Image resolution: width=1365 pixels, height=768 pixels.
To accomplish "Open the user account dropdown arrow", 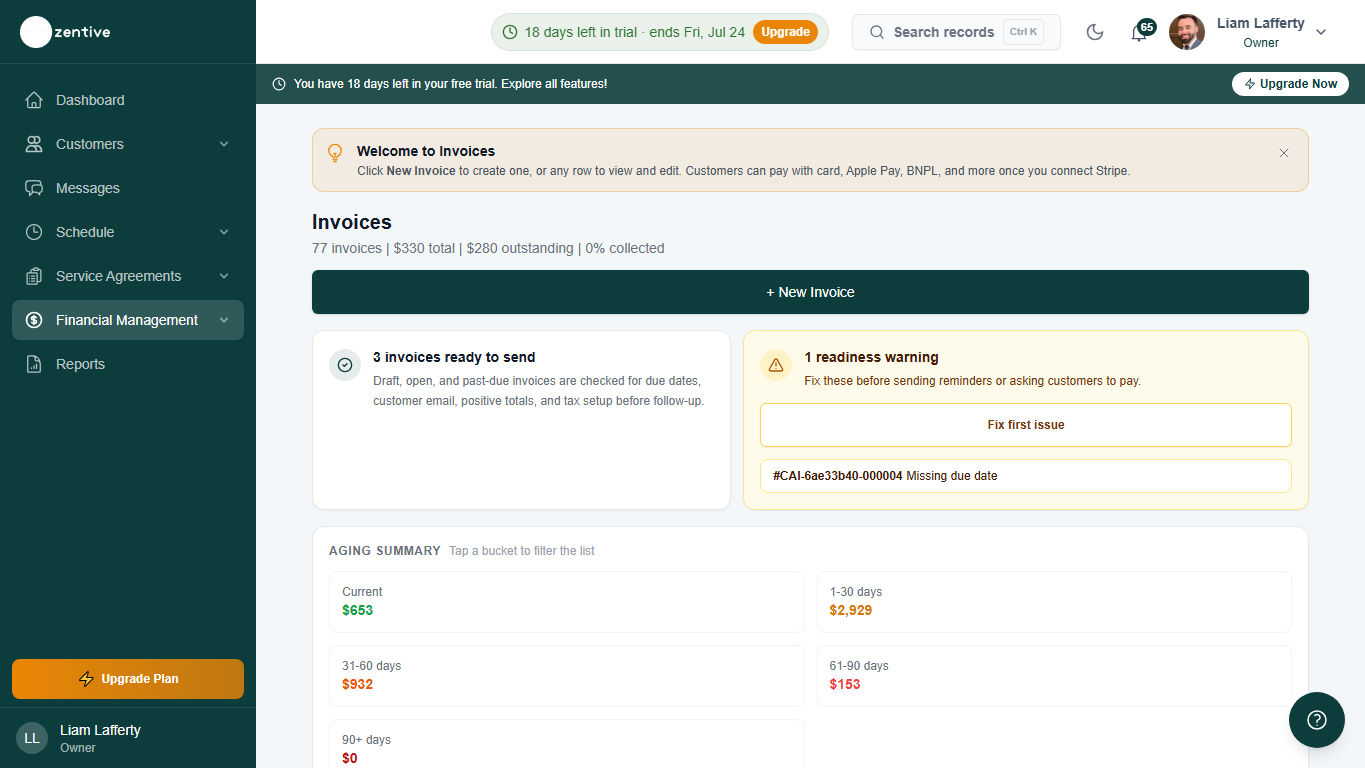I will tap(1321, 32).
